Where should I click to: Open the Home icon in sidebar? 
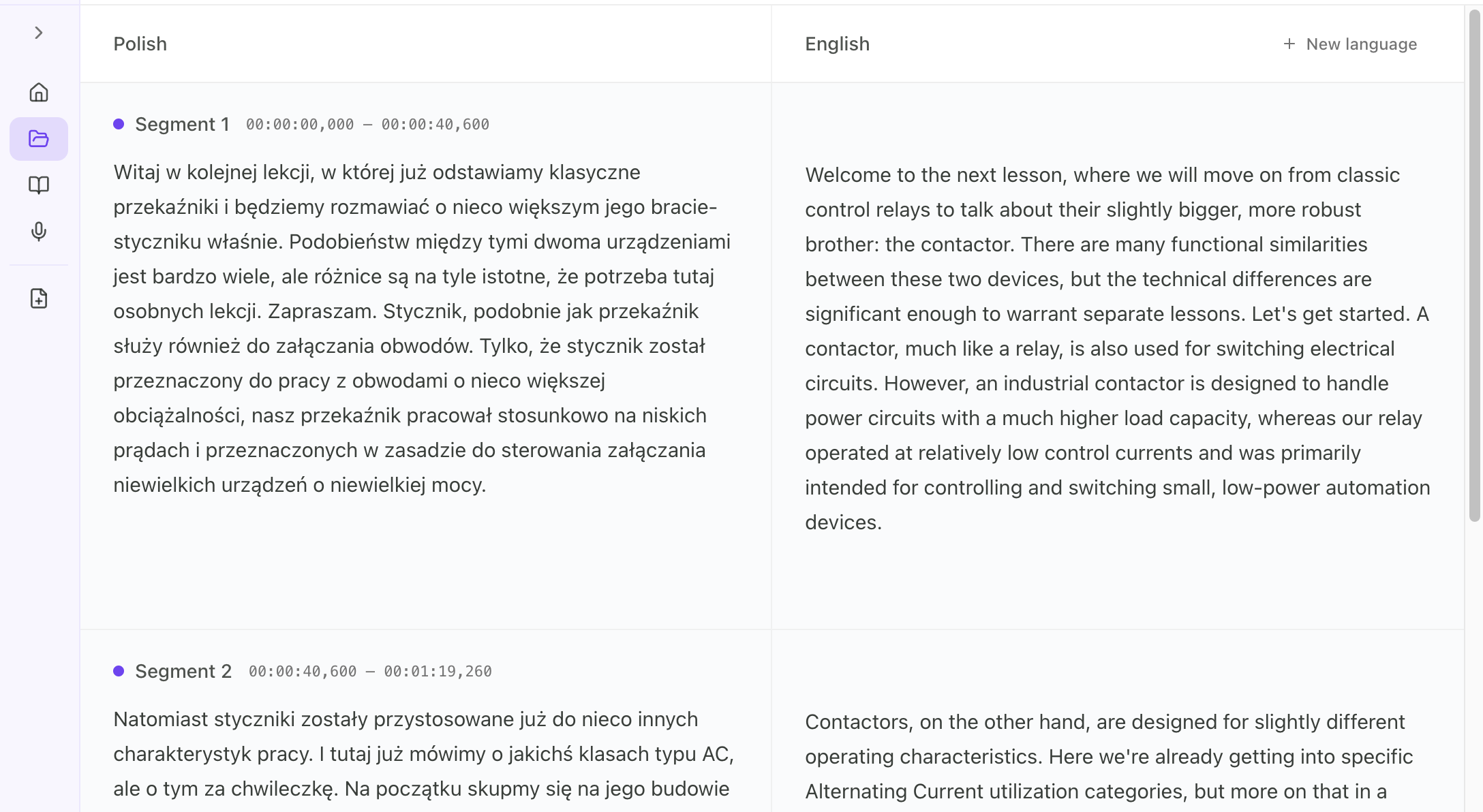click(39, 92)
